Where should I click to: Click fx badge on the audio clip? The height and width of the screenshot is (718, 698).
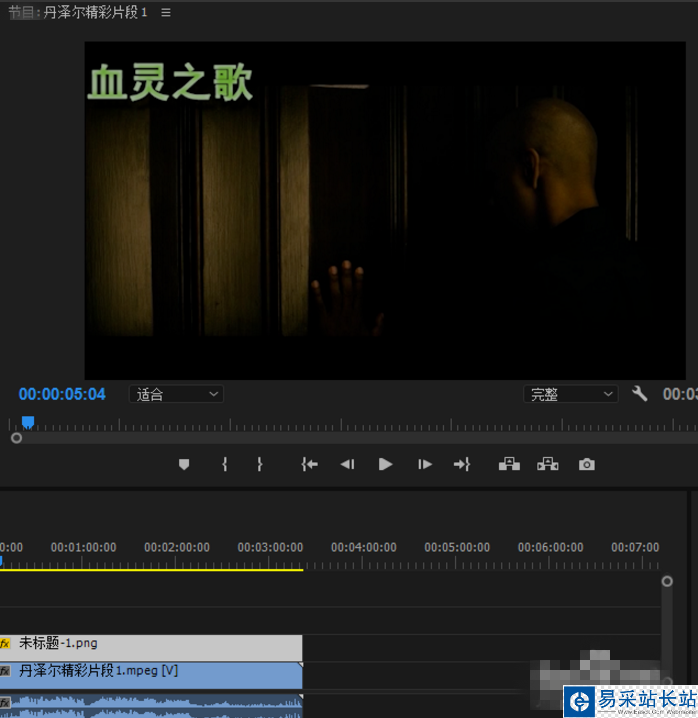pyautogui.click(x=5, y=702)
